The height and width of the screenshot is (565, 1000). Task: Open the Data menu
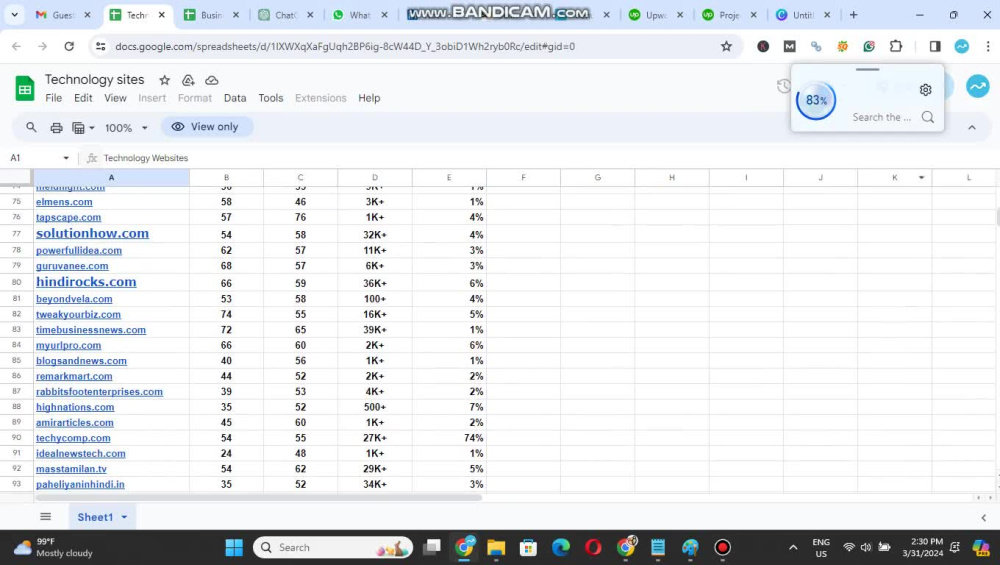(235, 98)
